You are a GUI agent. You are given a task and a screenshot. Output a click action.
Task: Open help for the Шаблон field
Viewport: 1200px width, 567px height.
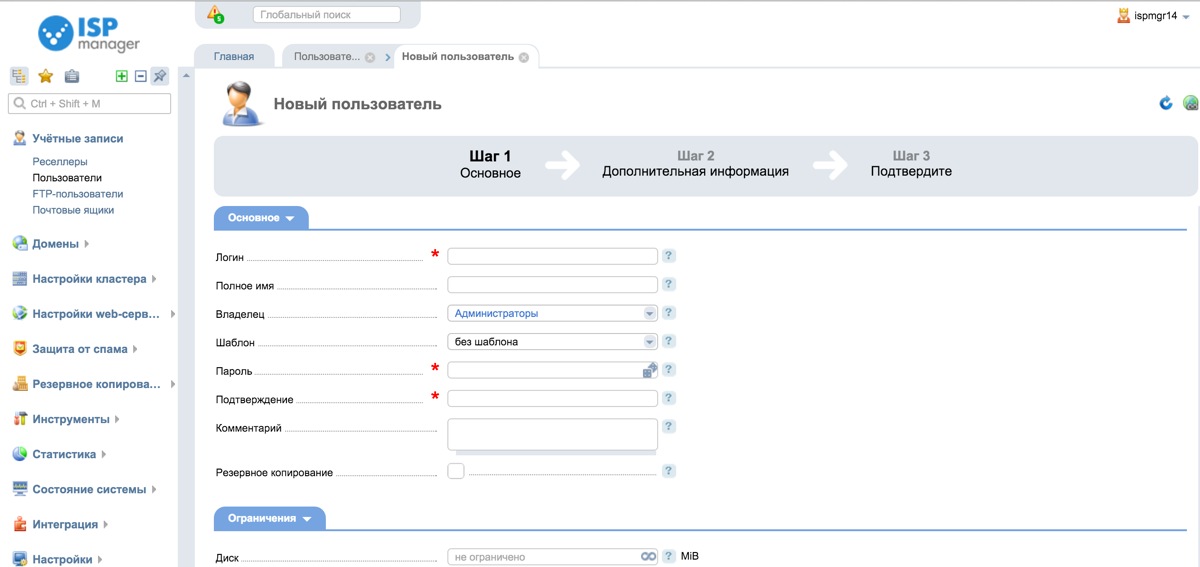click(x=669, y=341)
